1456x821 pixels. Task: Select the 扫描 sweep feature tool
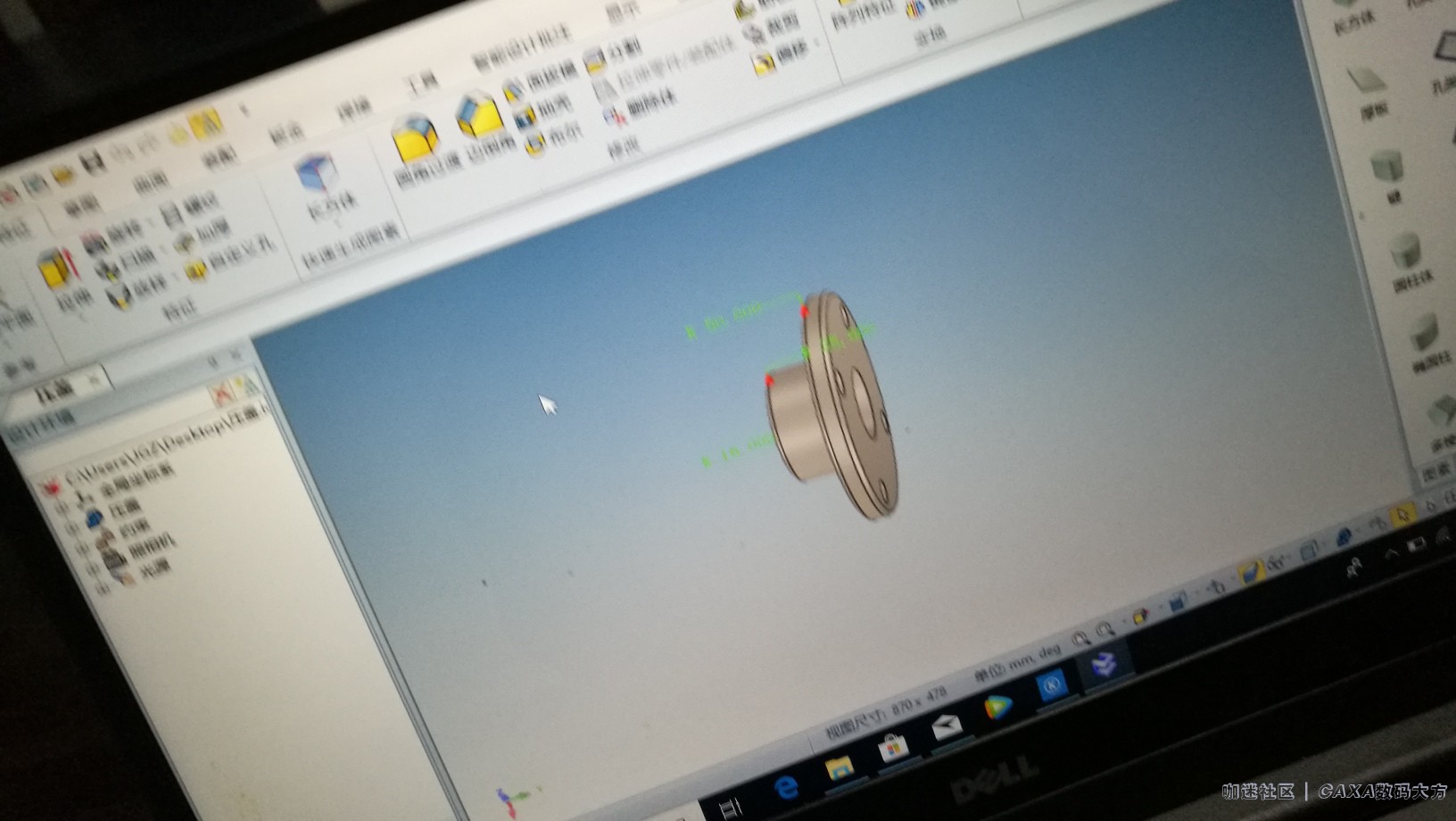point(127,264)
